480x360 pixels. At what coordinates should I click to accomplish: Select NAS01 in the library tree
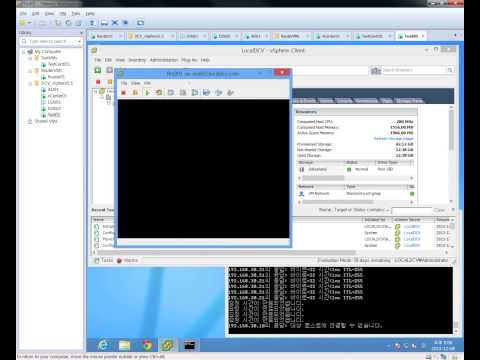(x=53, y=115)
